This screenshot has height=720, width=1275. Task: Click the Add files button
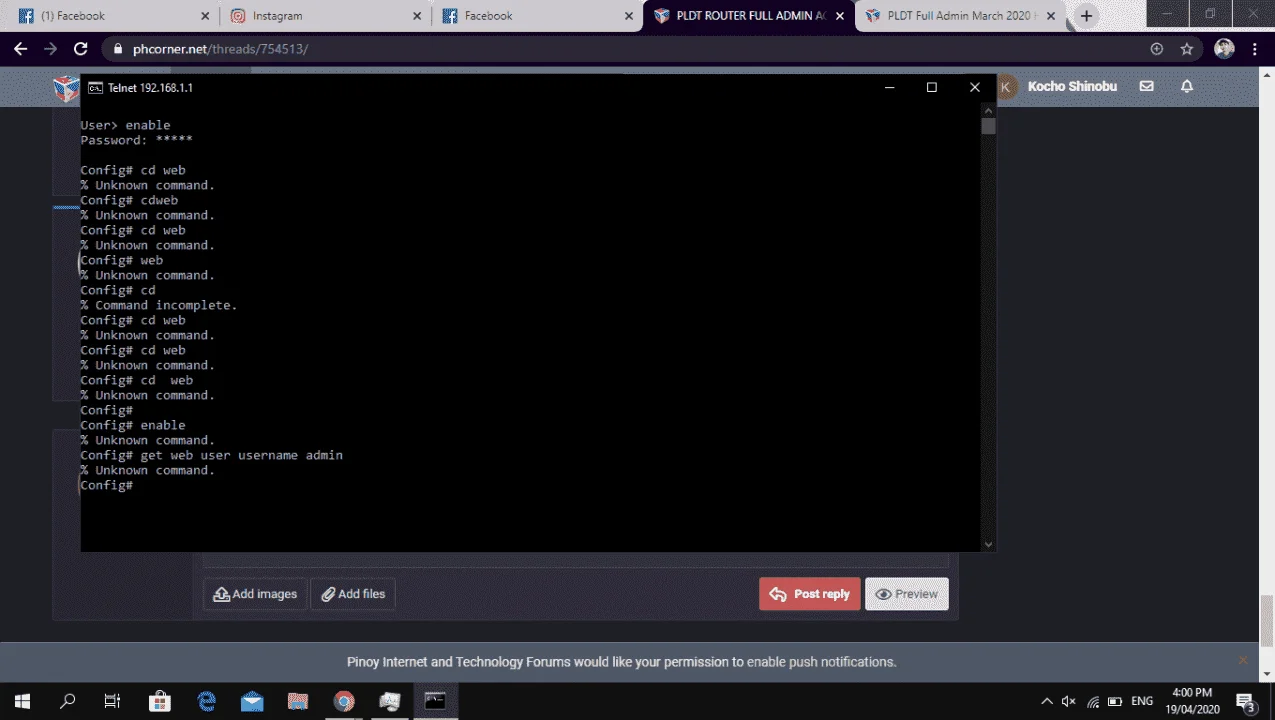(x=353, y=594)
